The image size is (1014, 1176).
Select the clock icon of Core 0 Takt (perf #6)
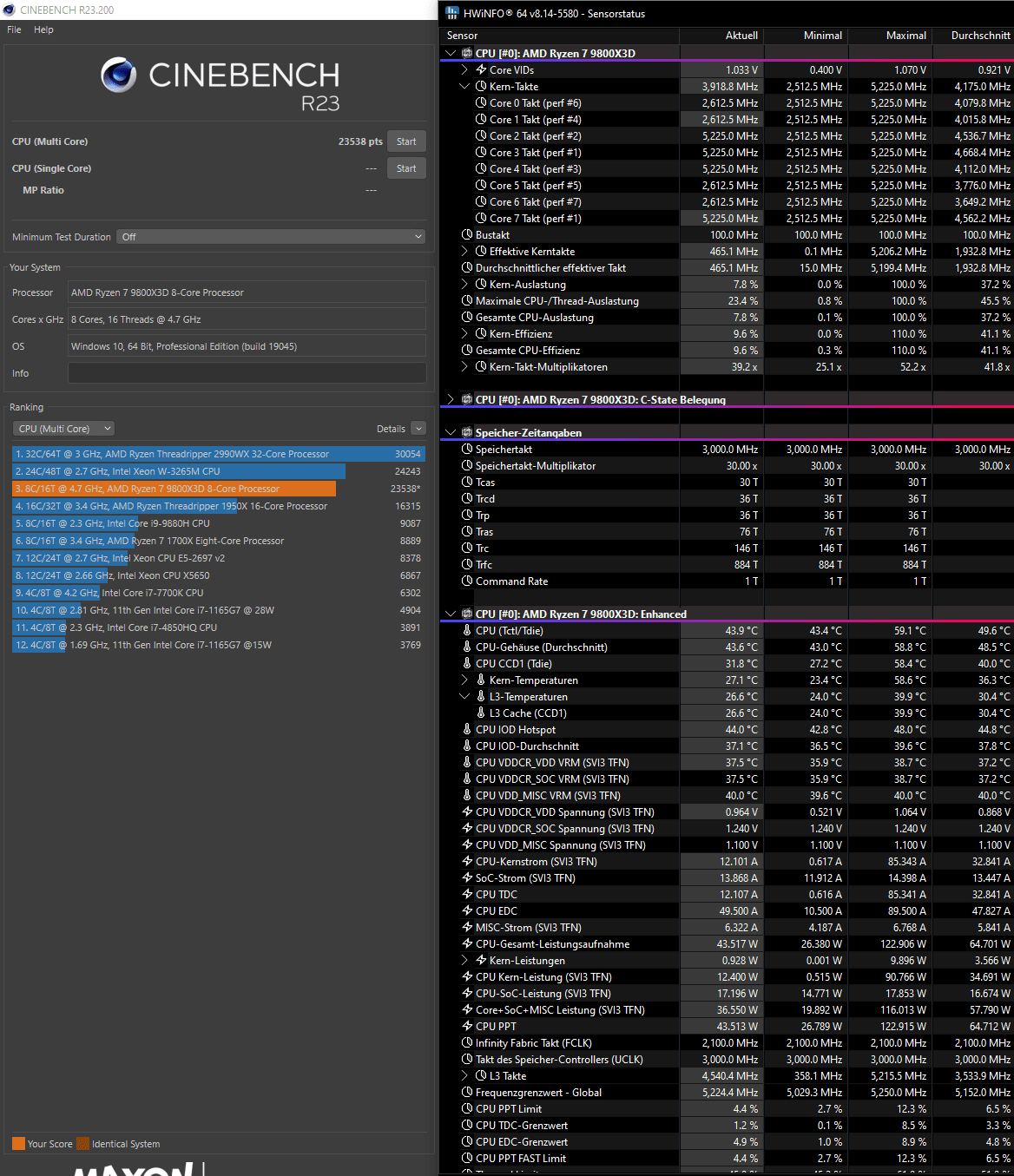pos(481,102)
